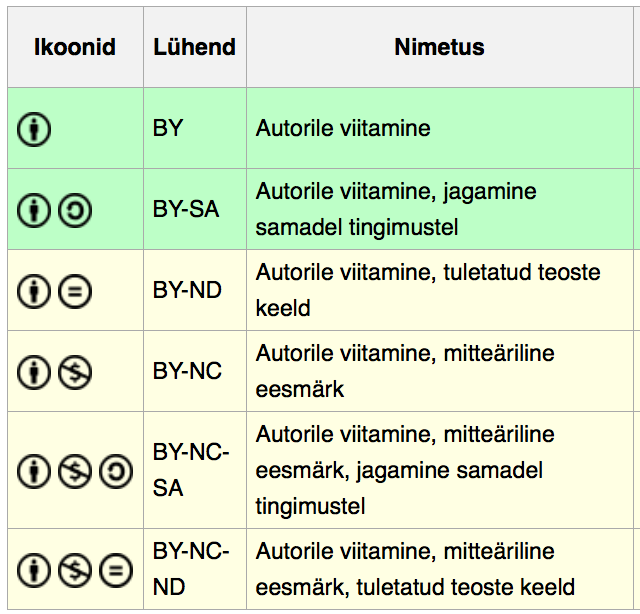
Task: Click the Lühend column header
Action: 195,47
